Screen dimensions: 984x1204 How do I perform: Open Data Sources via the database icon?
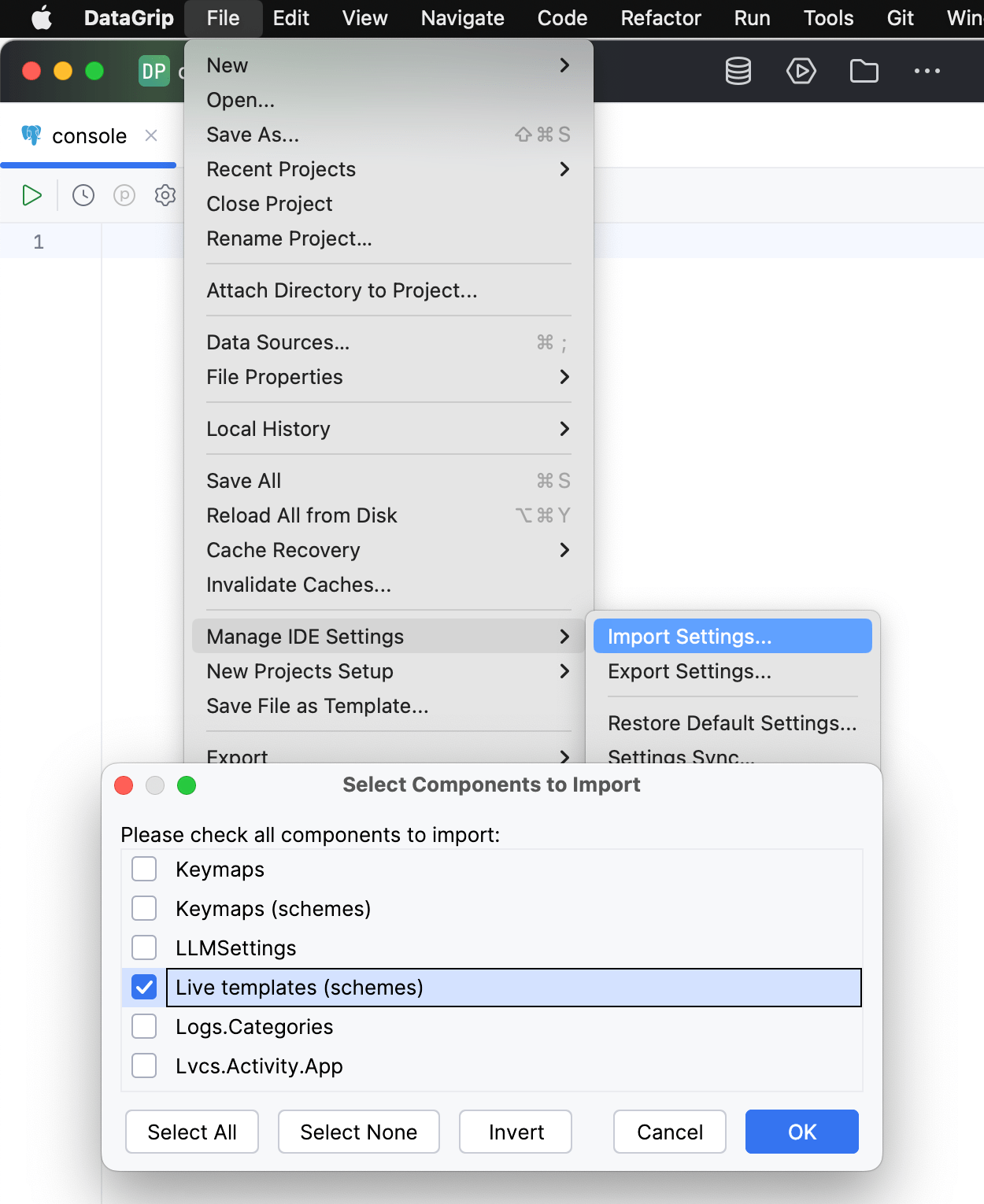738,71
